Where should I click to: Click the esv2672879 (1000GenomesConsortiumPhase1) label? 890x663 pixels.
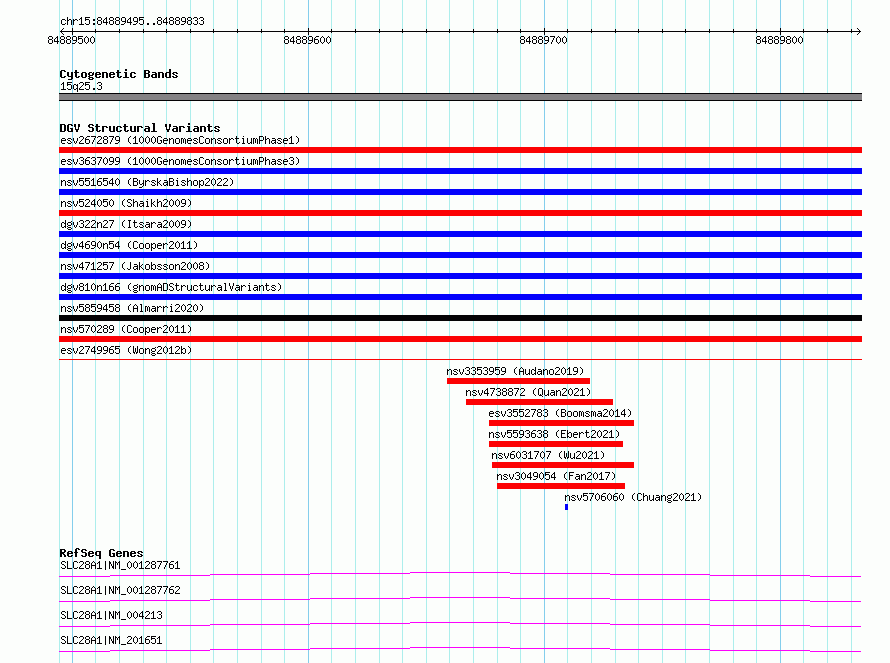coord(180,140)
